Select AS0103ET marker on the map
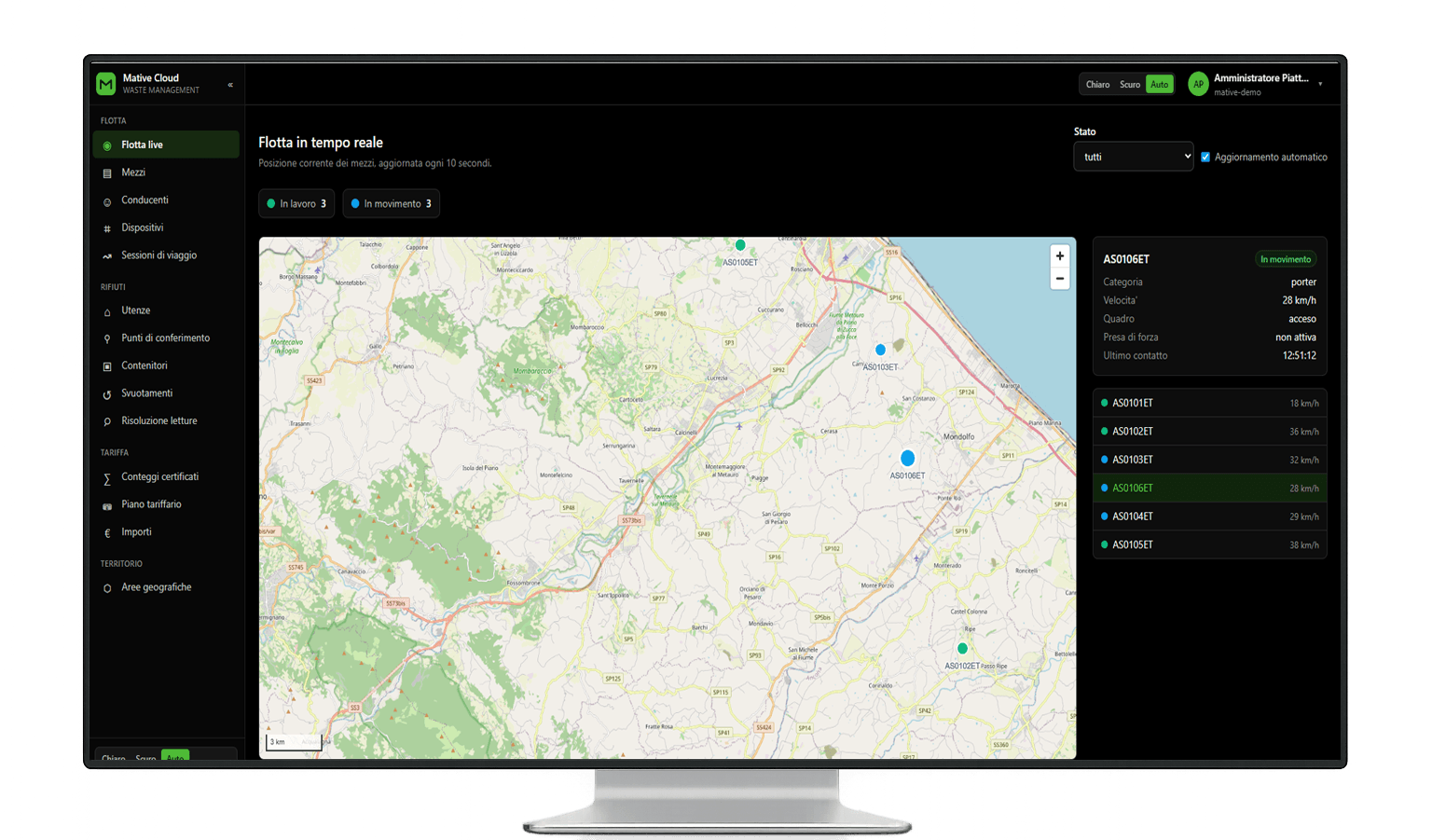The image size is (1432, 840). [x=880, y=350]
